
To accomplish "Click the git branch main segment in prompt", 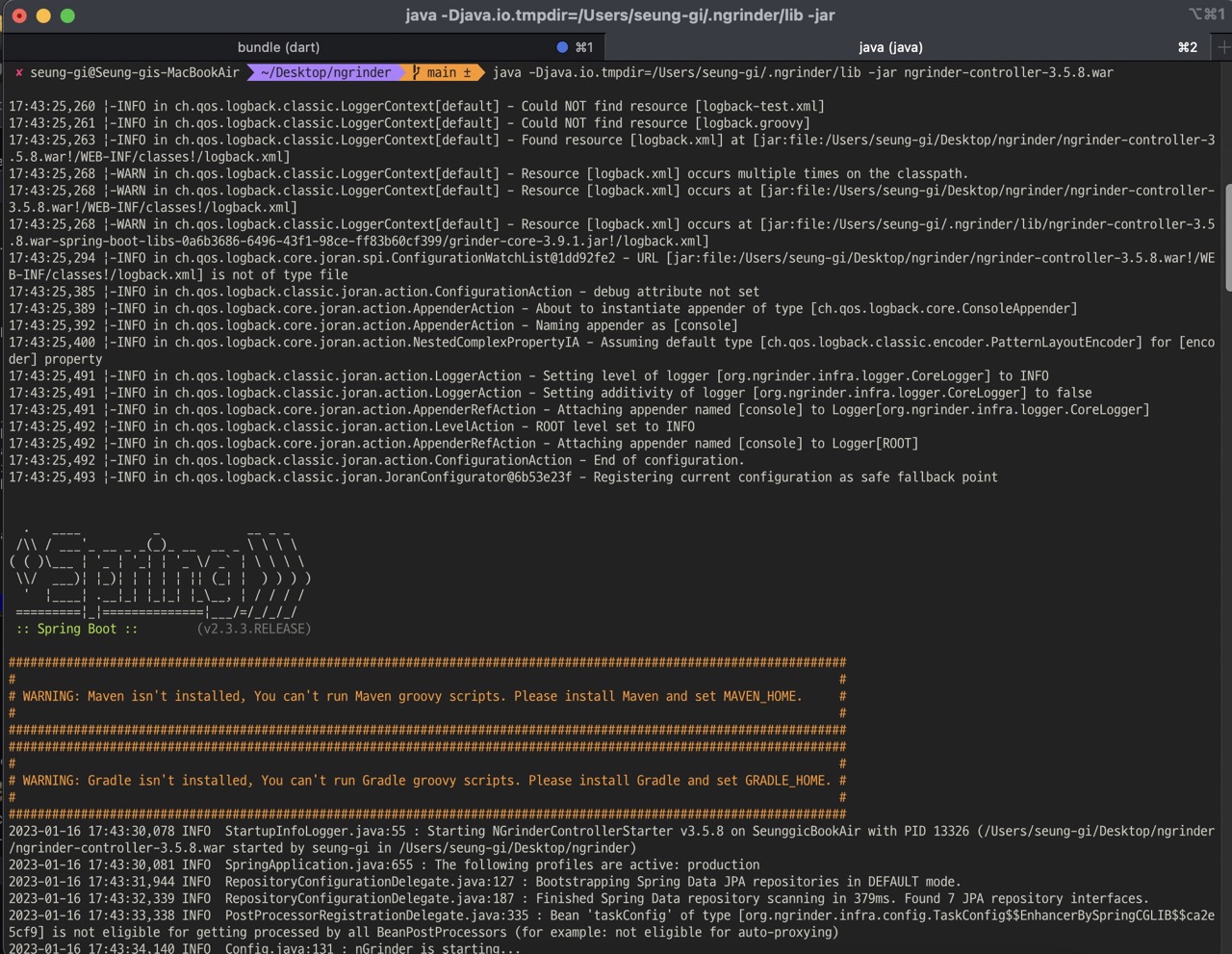I will 441,72.
